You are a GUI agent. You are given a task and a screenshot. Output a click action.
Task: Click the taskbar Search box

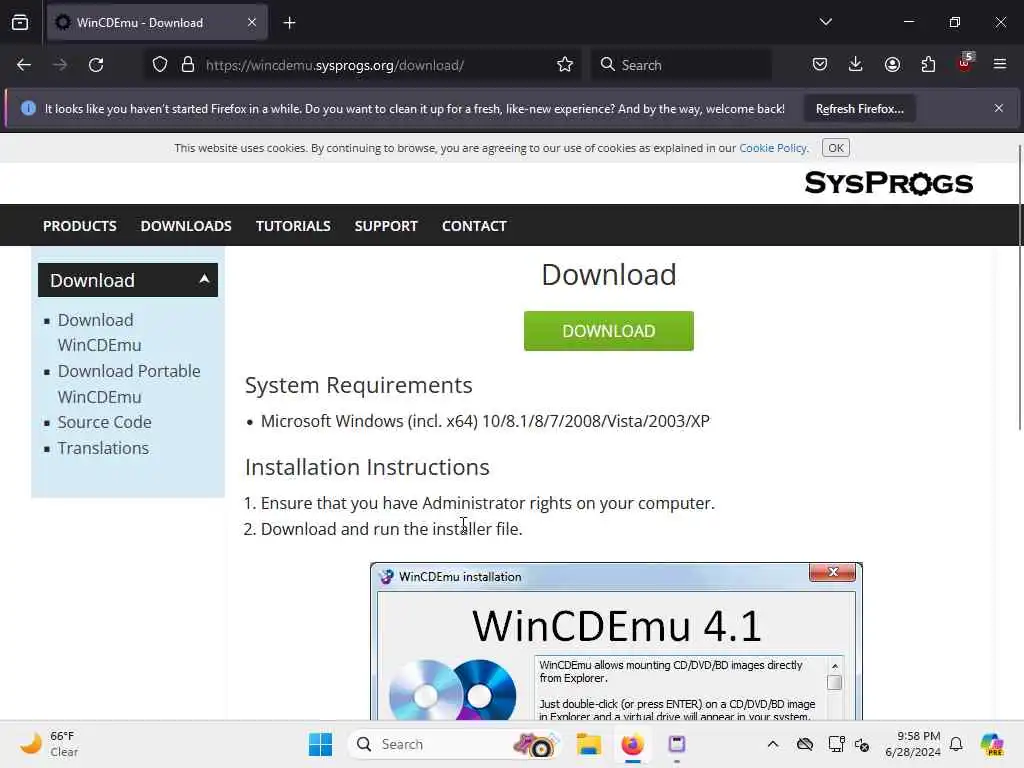[456, 744]
